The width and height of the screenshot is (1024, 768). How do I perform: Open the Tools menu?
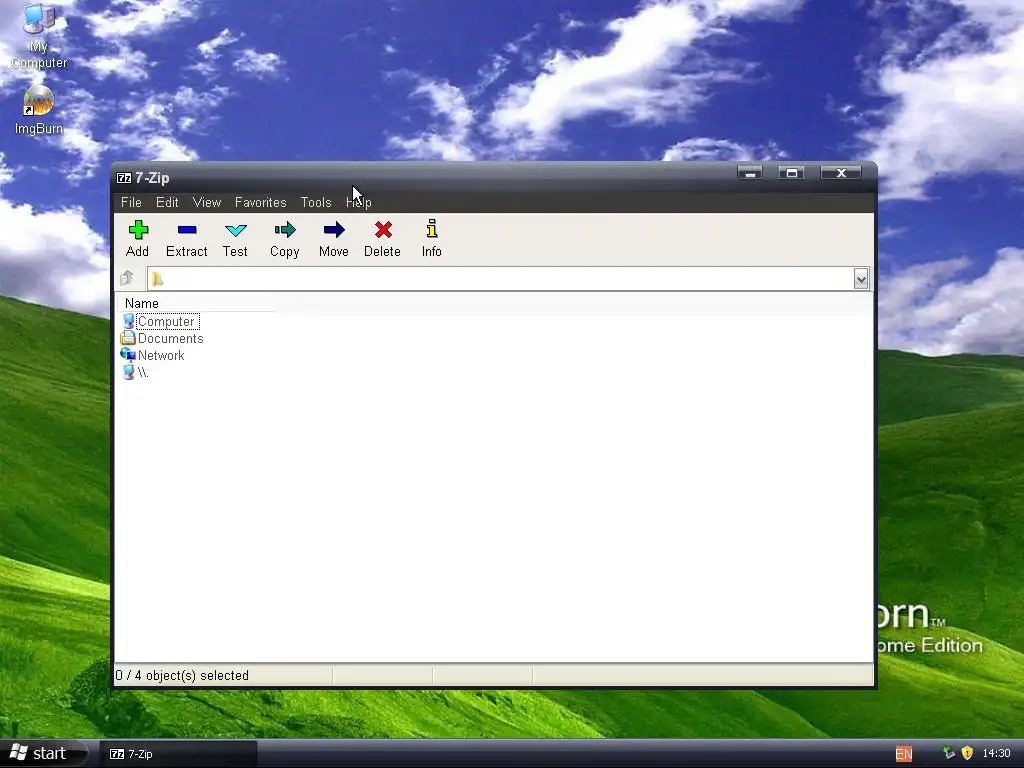(x=316, y=202)
